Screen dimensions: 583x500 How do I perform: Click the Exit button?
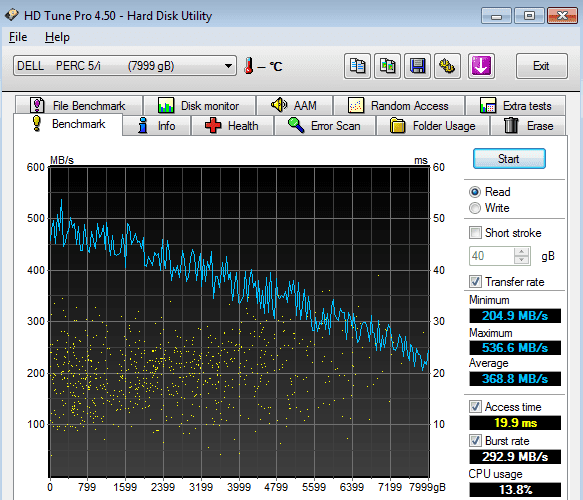541,66
